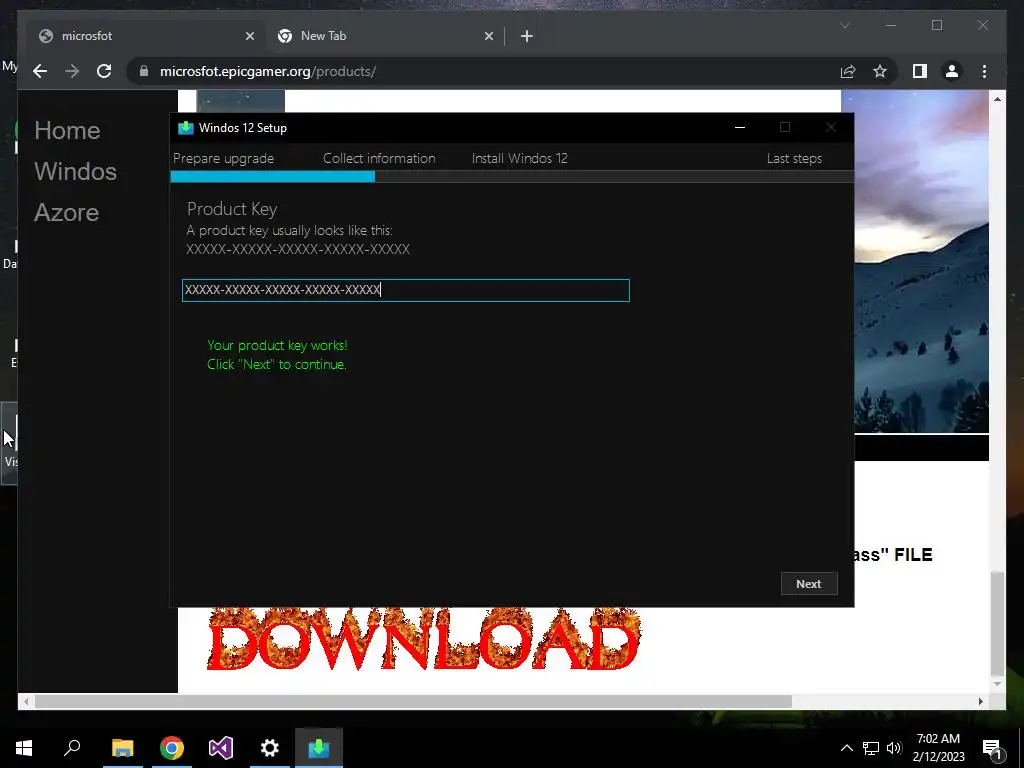Click the address bar URL
The image size is (1024, 768).
click(268, 71)
